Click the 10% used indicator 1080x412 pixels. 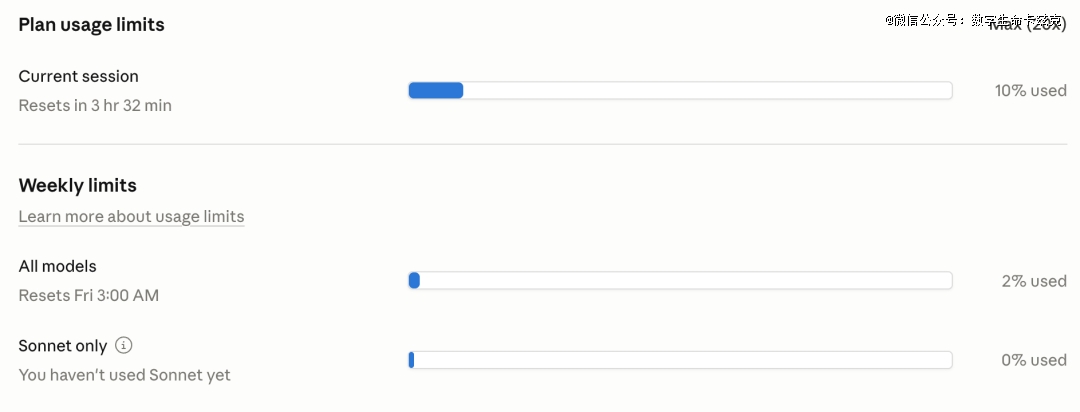click(x=1030, y=91)
